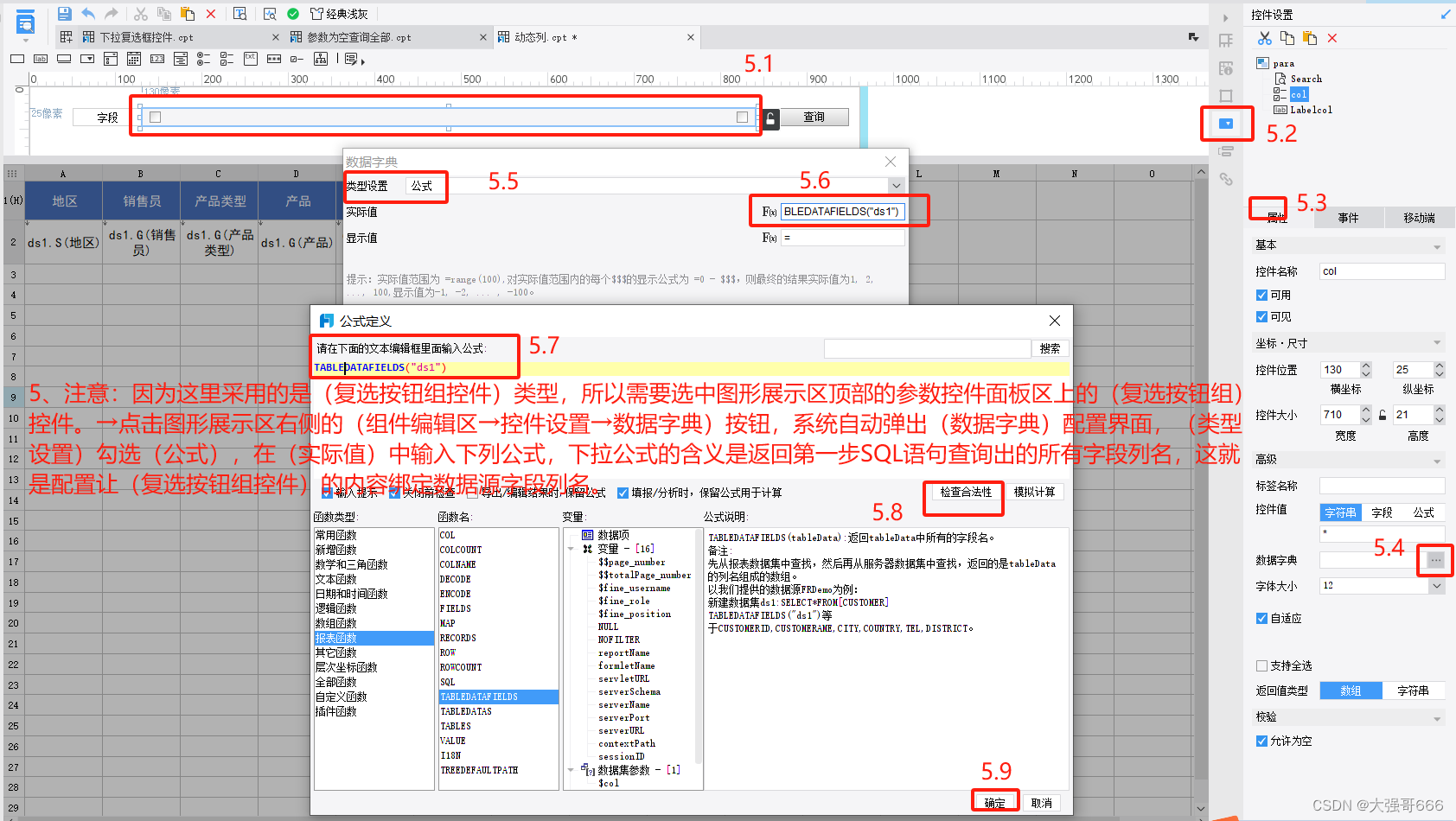
Task: Toggle the 可用 checkbox
Action: coord(1261,295)
